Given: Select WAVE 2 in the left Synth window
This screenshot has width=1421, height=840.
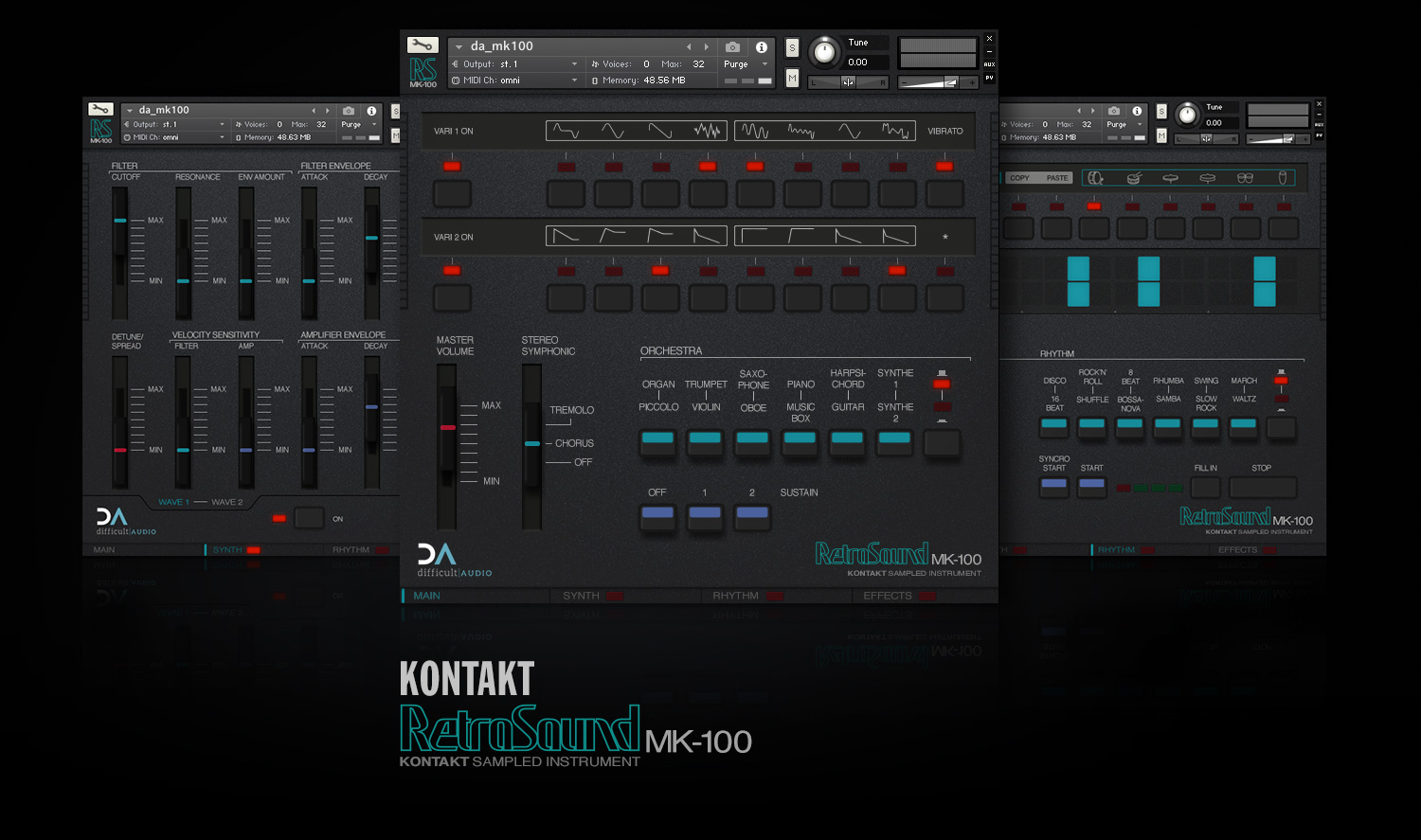Looking at the screenshot, I should pos(226,502).
